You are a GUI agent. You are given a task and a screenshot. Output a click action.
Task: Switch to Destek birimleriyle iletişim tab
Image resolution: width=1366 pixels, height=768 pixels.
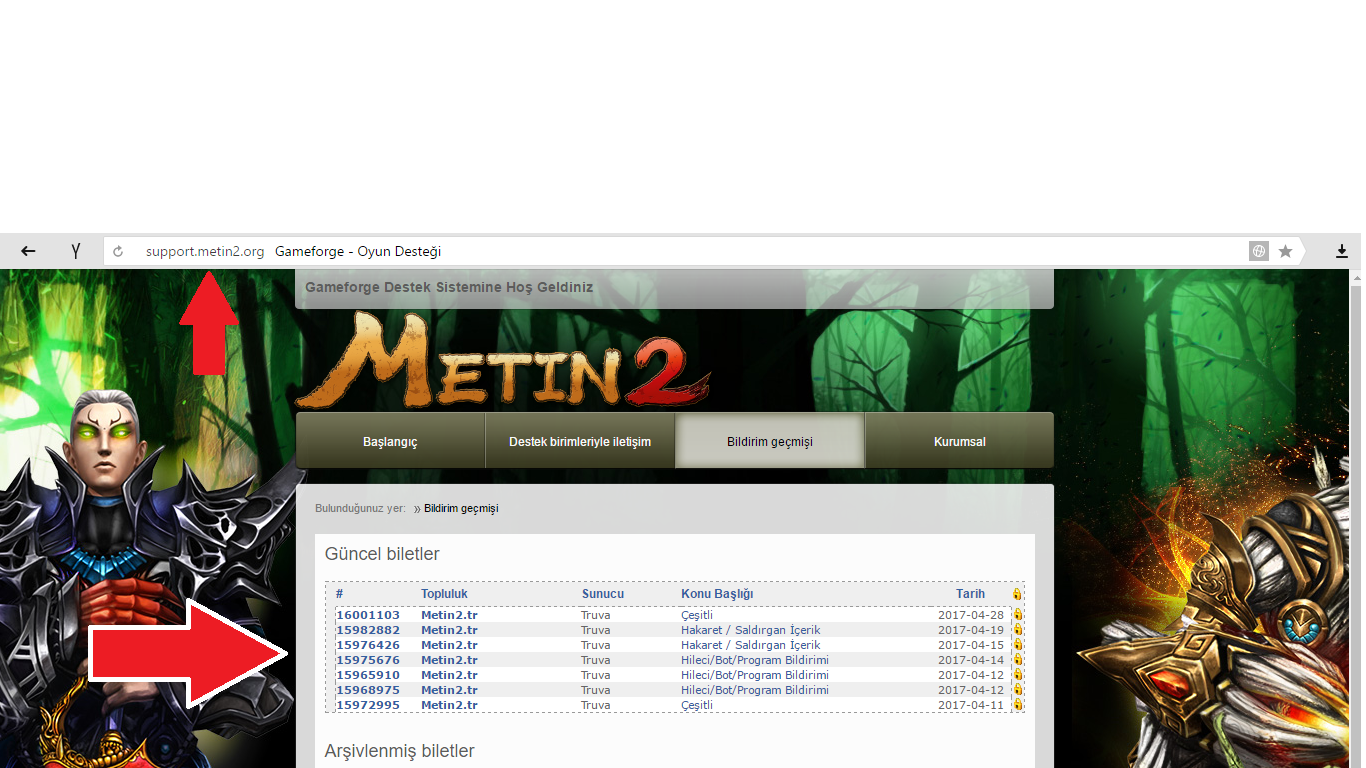point(580,441)
